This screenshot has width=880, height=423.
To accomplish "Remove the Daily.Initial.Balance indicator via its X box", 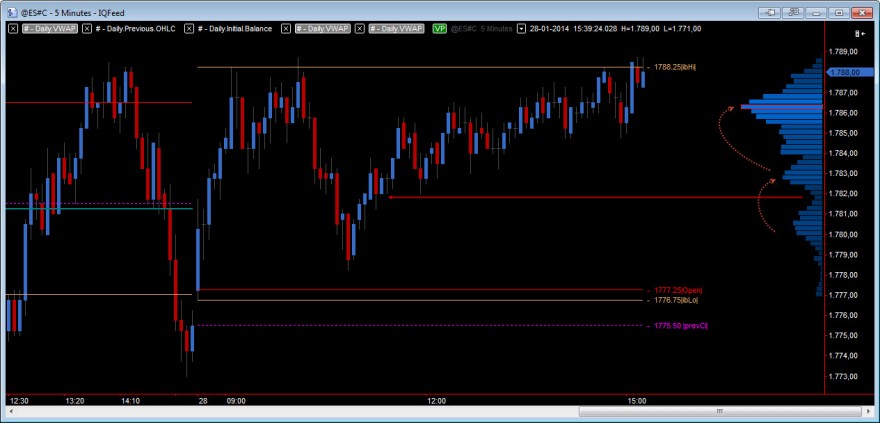I will (189, 29).
